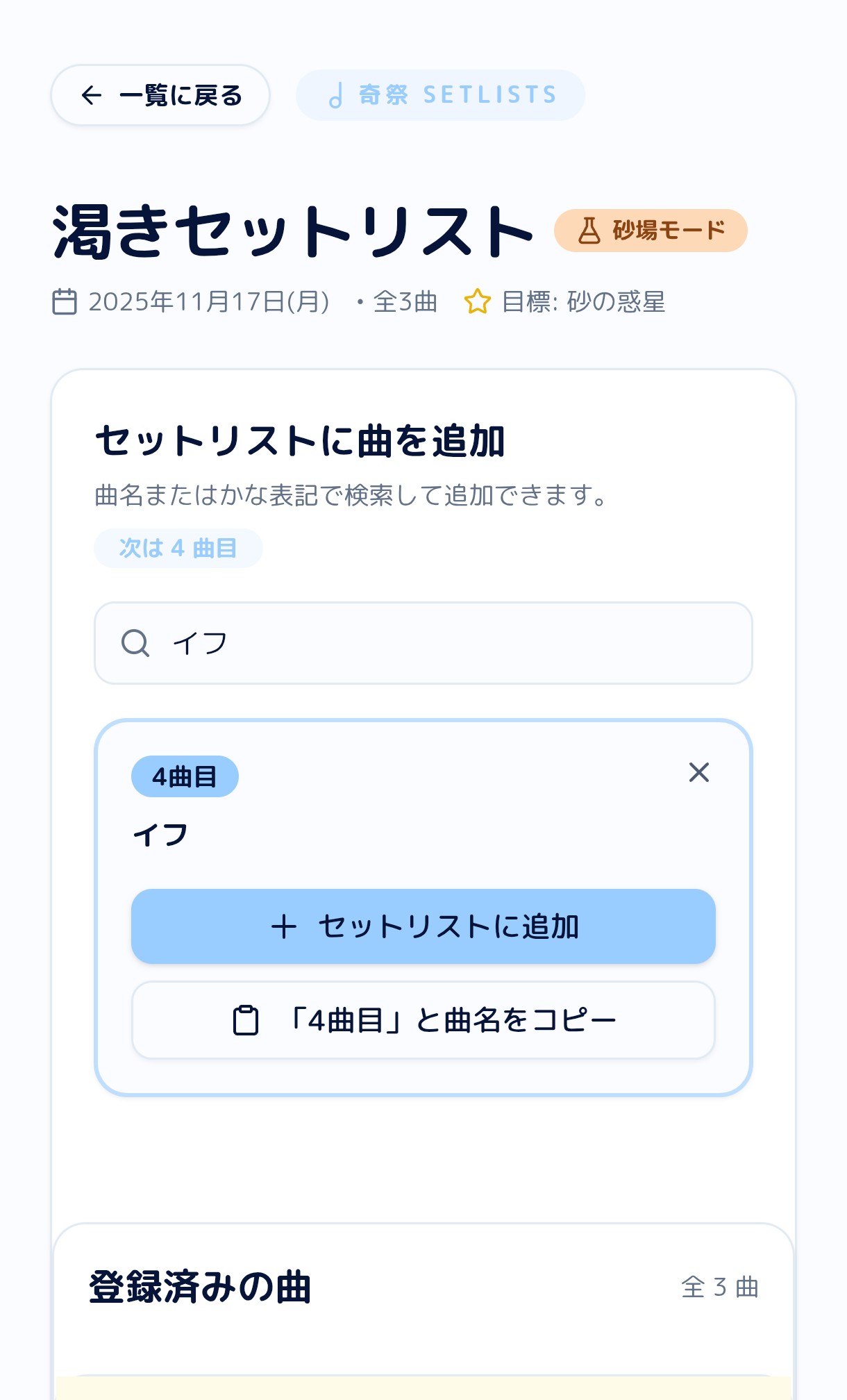Open the 奇祭 SETLISTS home link
The width and height of the screenshot is (847, 1400).
pyautogui.click(x=440, y=95)
